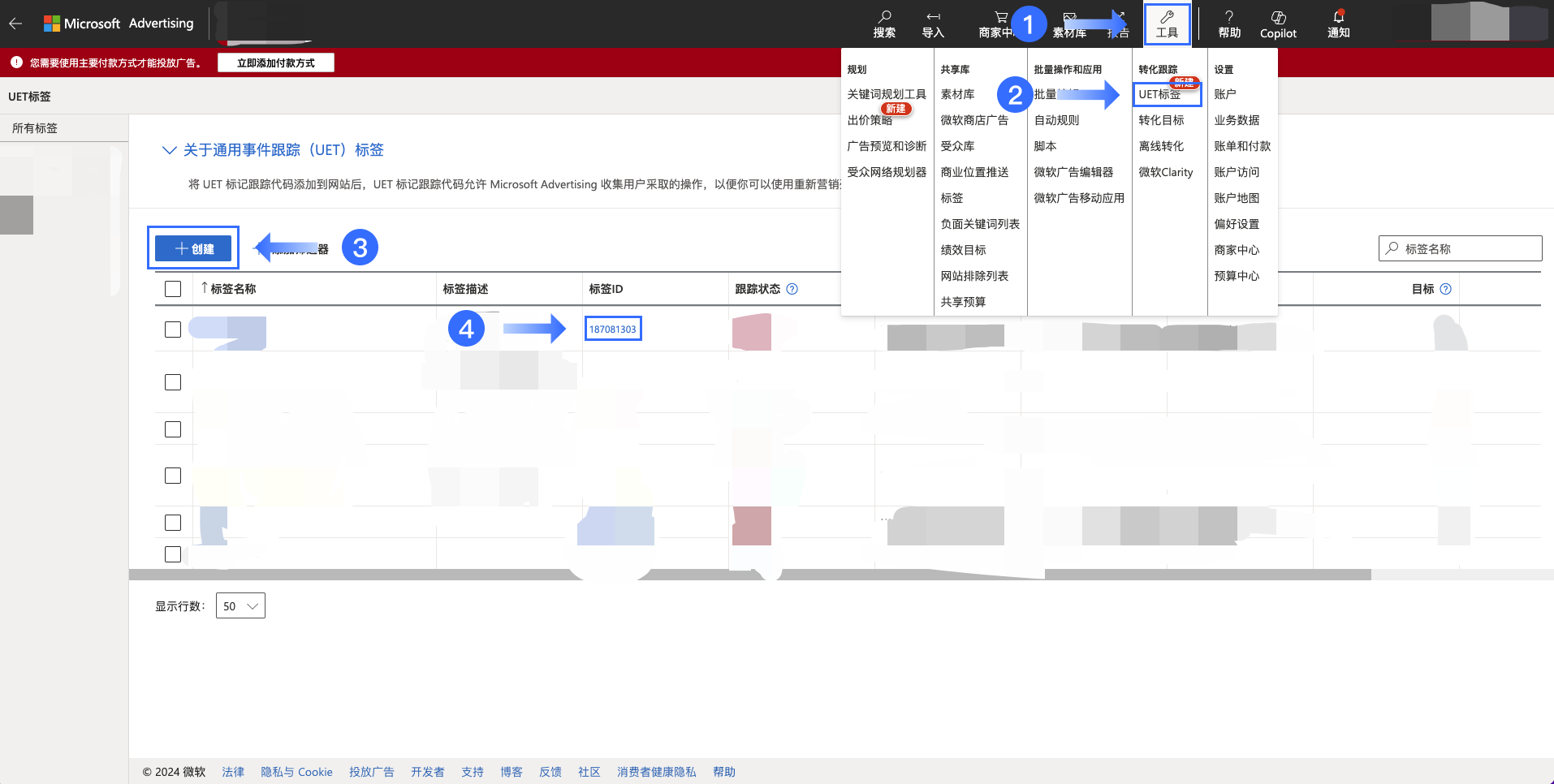Image resolution: width=1554 pixels, height=784 pixels.
Task: Open 自动规则 menu item
Action: [1056, 120]
